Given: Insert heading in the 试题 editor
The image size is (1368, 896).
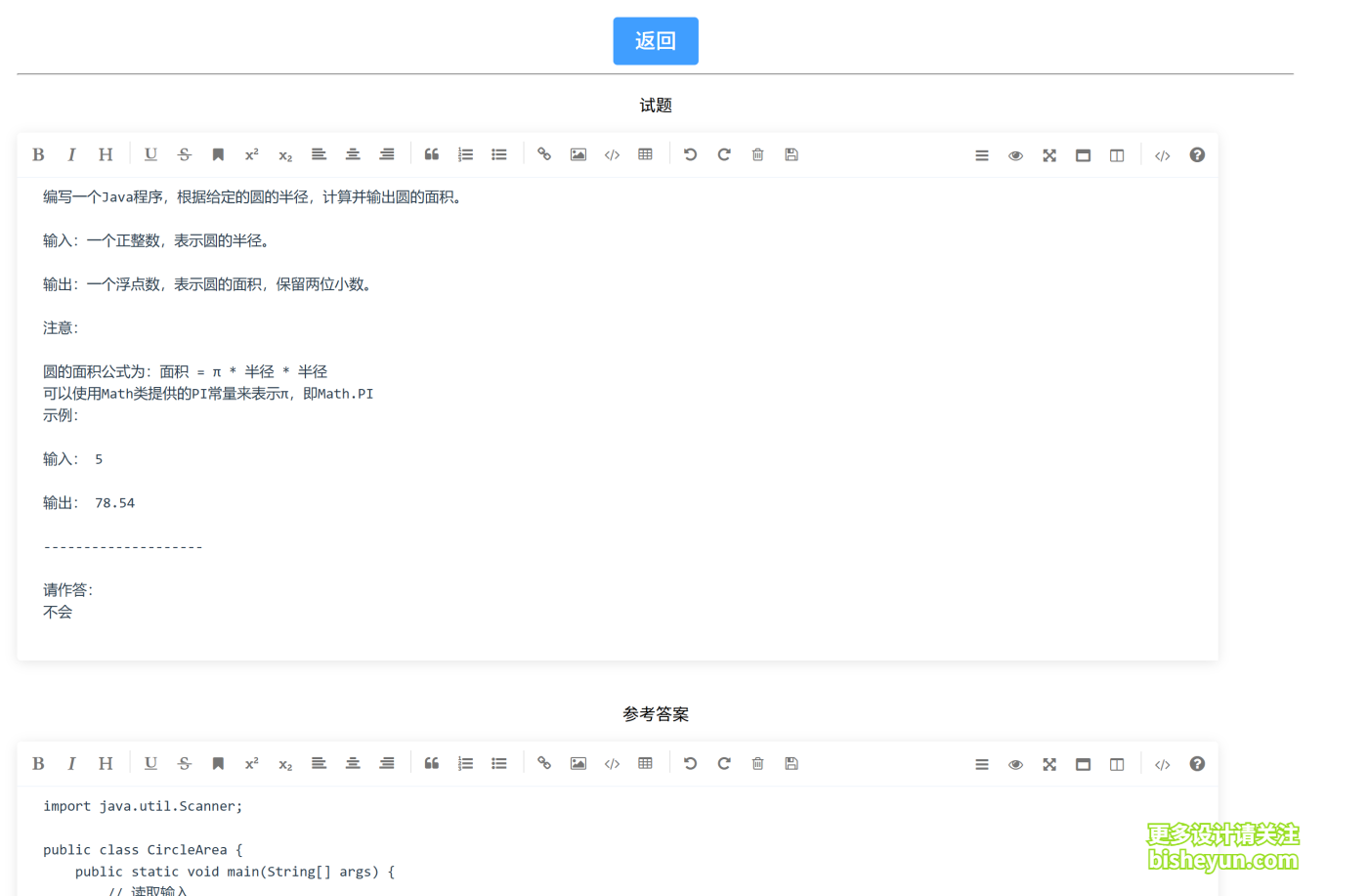Looking at the screenshot, I should (x=106, y=154).
